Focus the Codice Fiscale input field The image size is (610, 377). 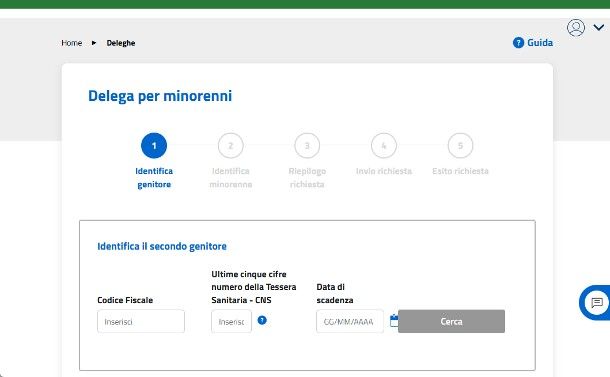click(141, 321)
